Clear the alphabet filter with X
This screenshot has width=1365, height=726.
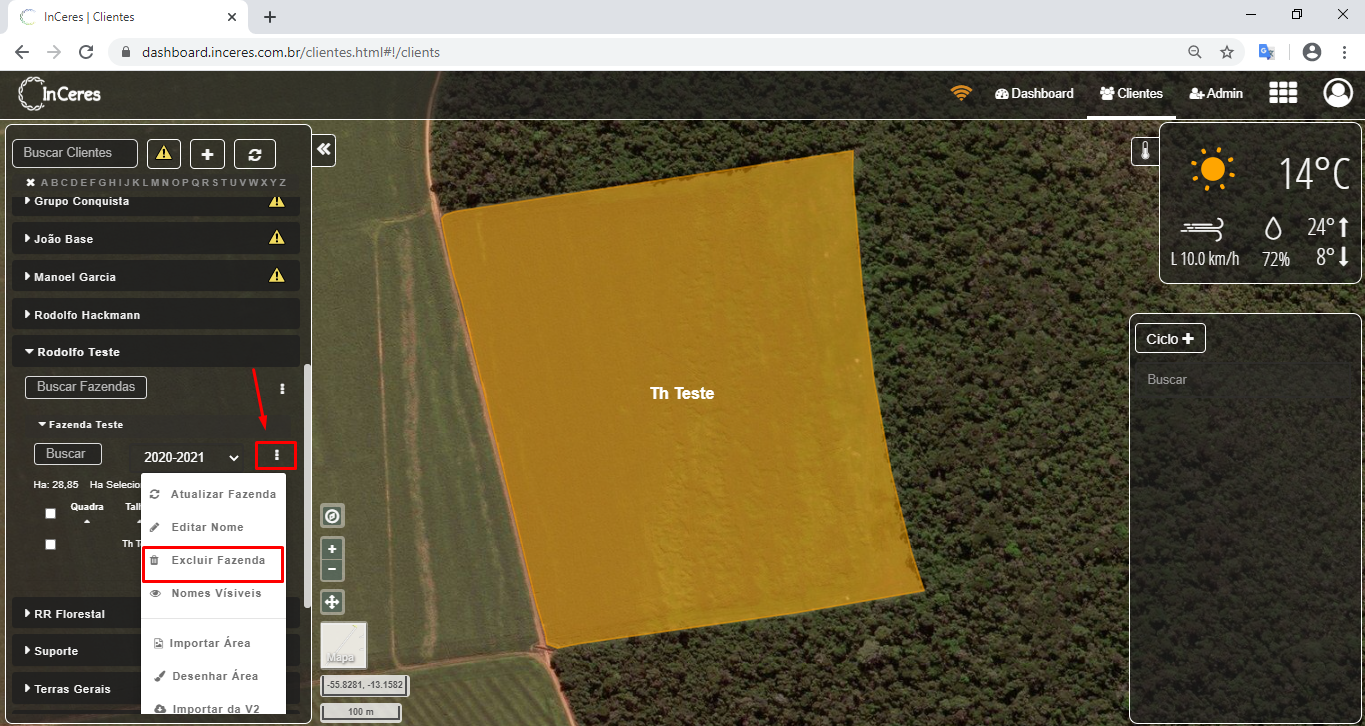pyautogui.click(x=30, y=182)
